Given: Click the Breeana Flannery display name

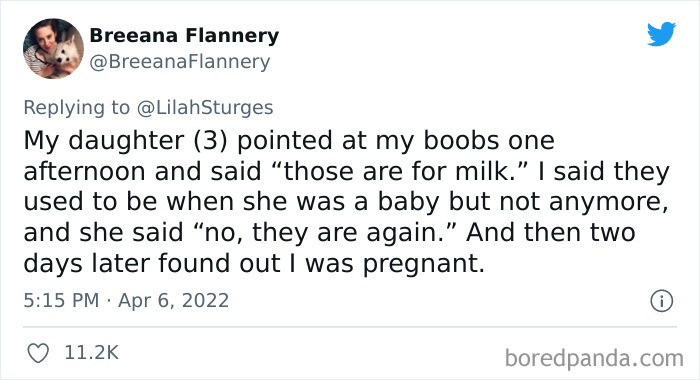Looking at the screenshot, I should tap(184, 36).
